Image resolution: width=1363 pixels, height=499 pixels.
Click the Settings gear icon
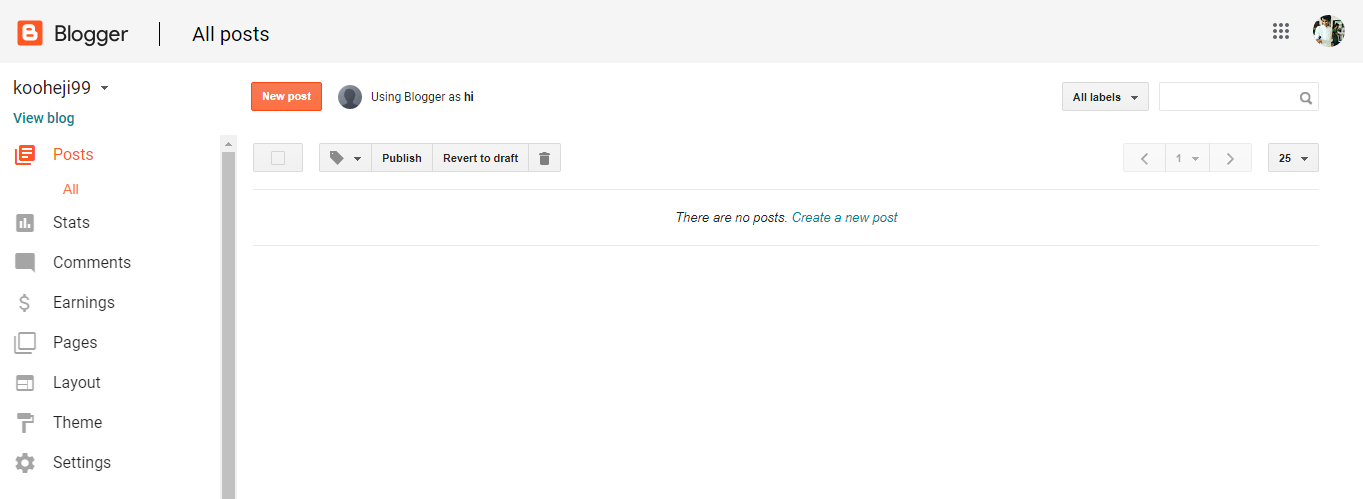(x=25, y=463)
